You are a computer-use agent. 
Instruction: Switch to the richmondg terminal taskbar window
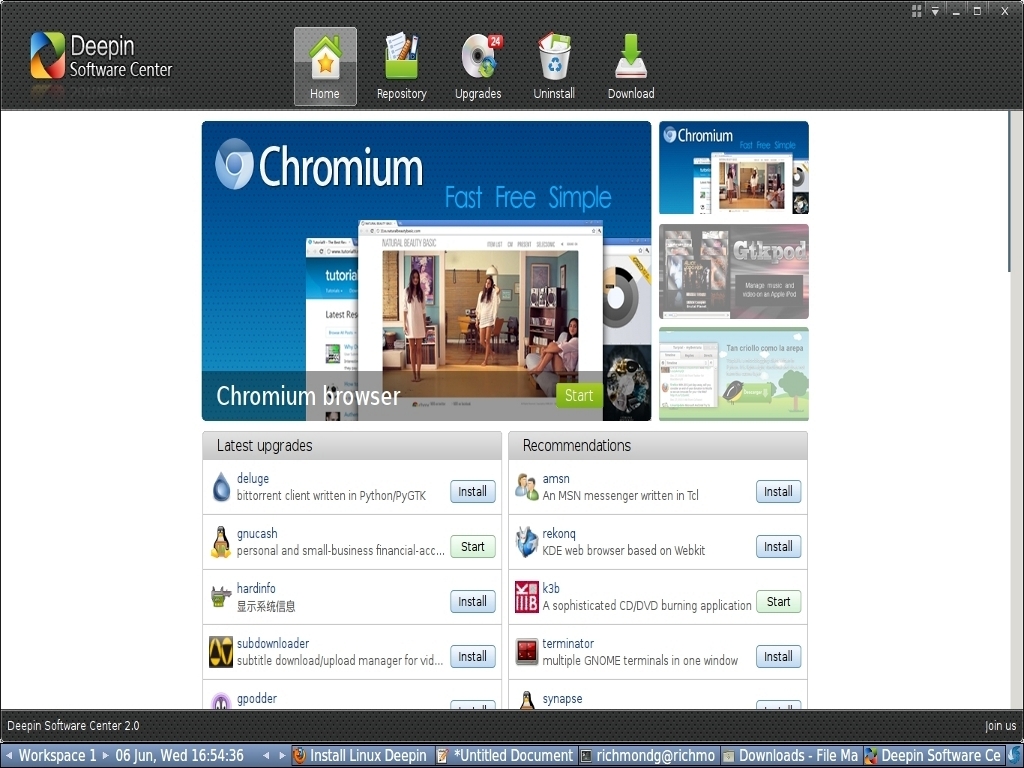pyautogui.click(x=650, y=756)
